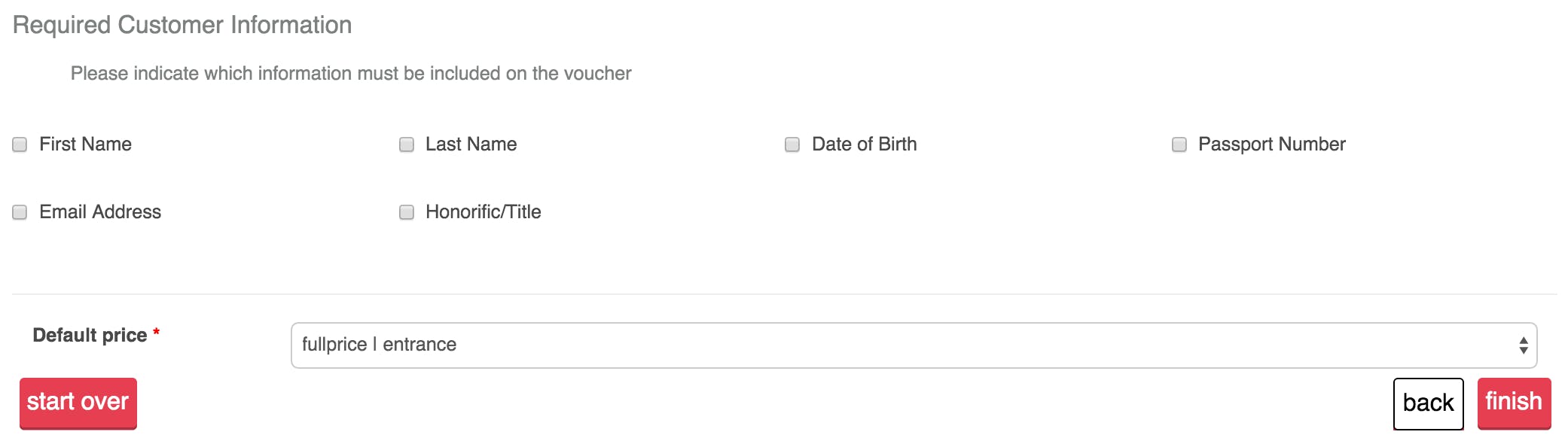Click the 'Passport Number' label text

[1272, 144]
